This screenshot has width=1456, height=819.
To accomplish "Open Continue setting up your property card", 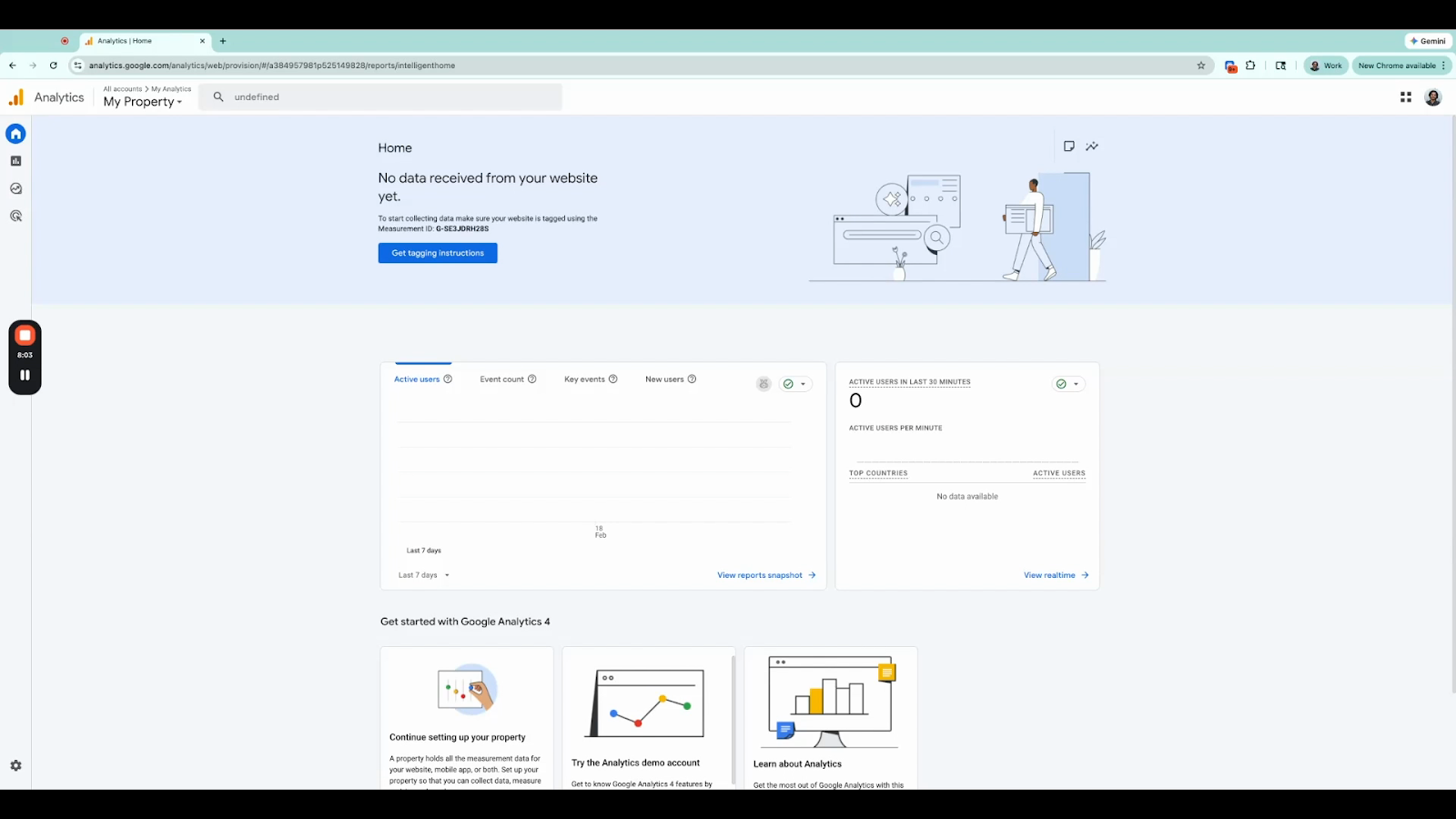I will (x=467, y=717).
